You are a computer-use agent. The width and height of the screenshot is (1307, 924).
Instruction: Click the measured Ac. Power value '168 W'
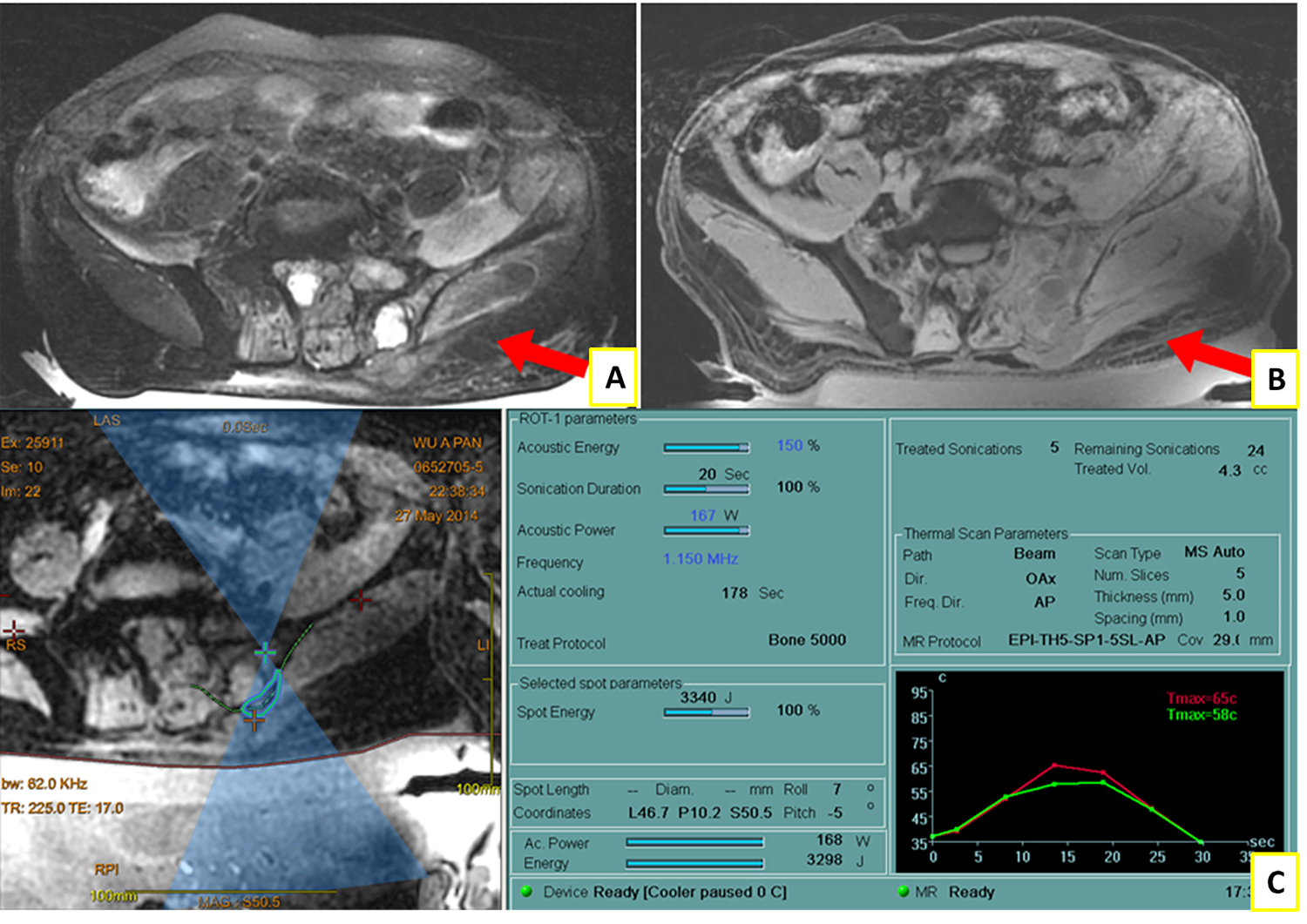click(843, 840)
